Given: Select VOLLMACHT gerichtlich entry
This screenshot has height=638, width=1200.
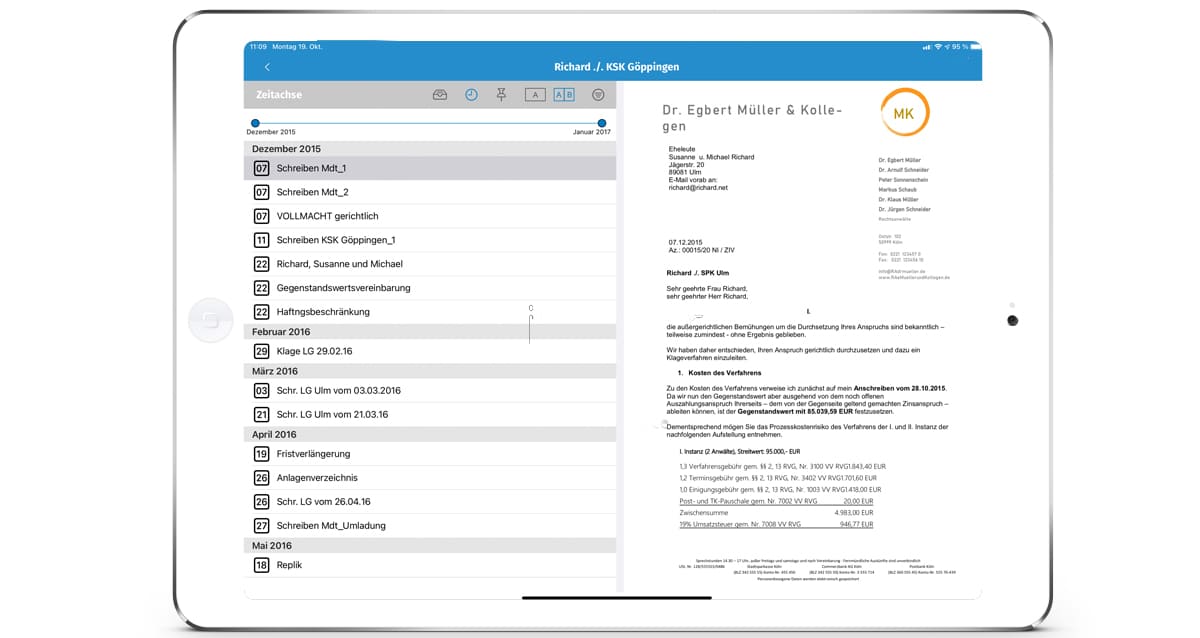Looking at the screenshot, I should click(327, 216).
